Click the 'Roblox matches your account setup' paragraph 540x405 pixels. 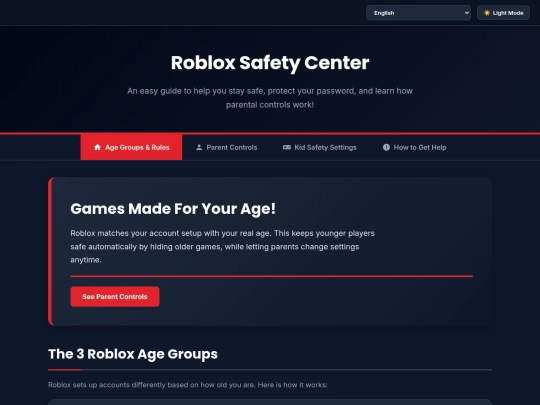click(222, 247)
